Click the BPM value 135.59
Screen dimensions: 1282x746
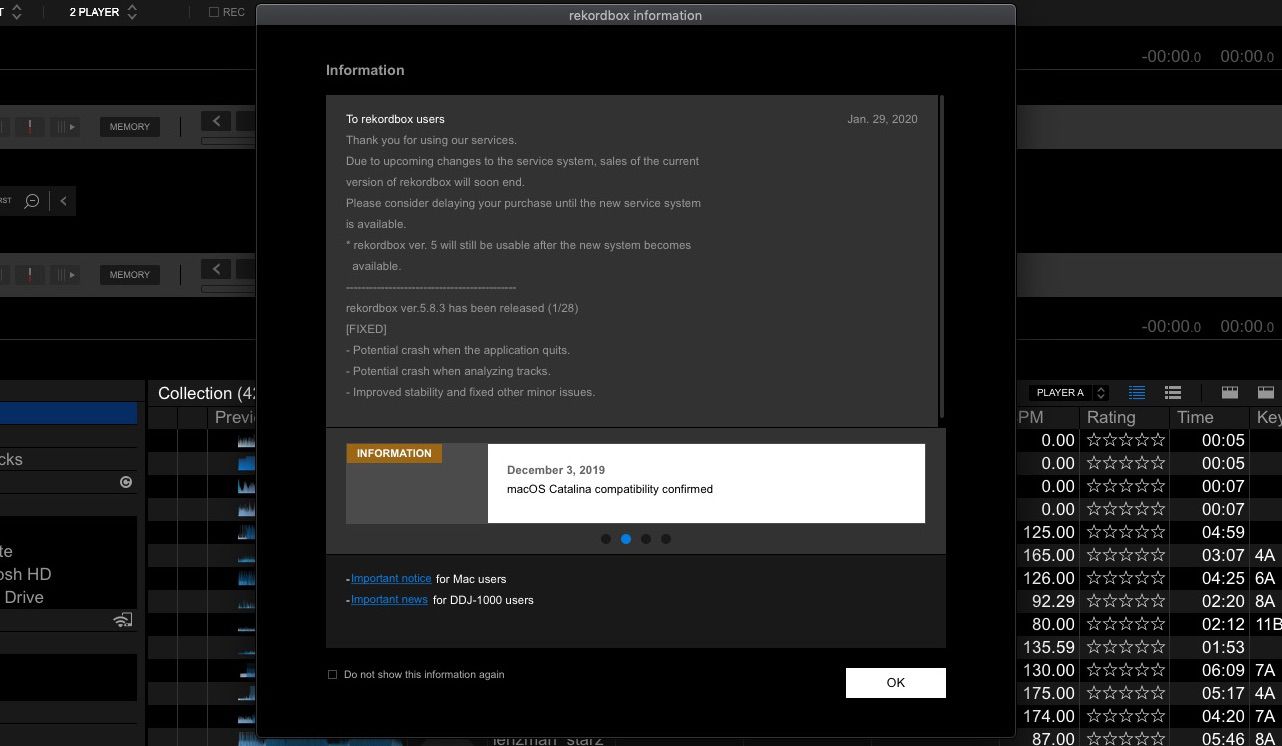(1049, 647)
